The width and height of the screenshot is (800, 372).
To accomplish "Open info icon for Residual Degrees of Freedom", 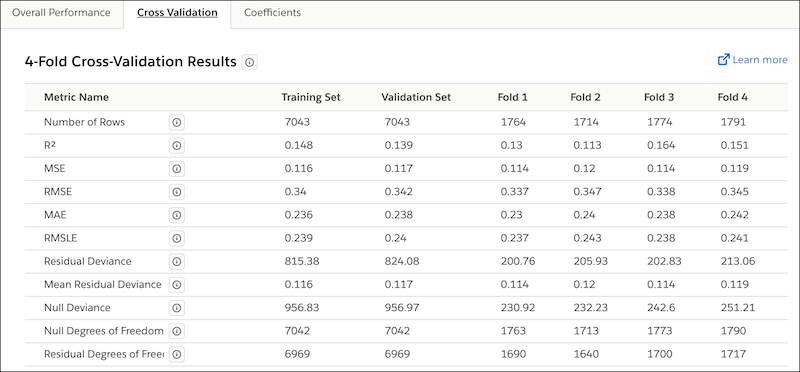I will click(x=177, y=354).
